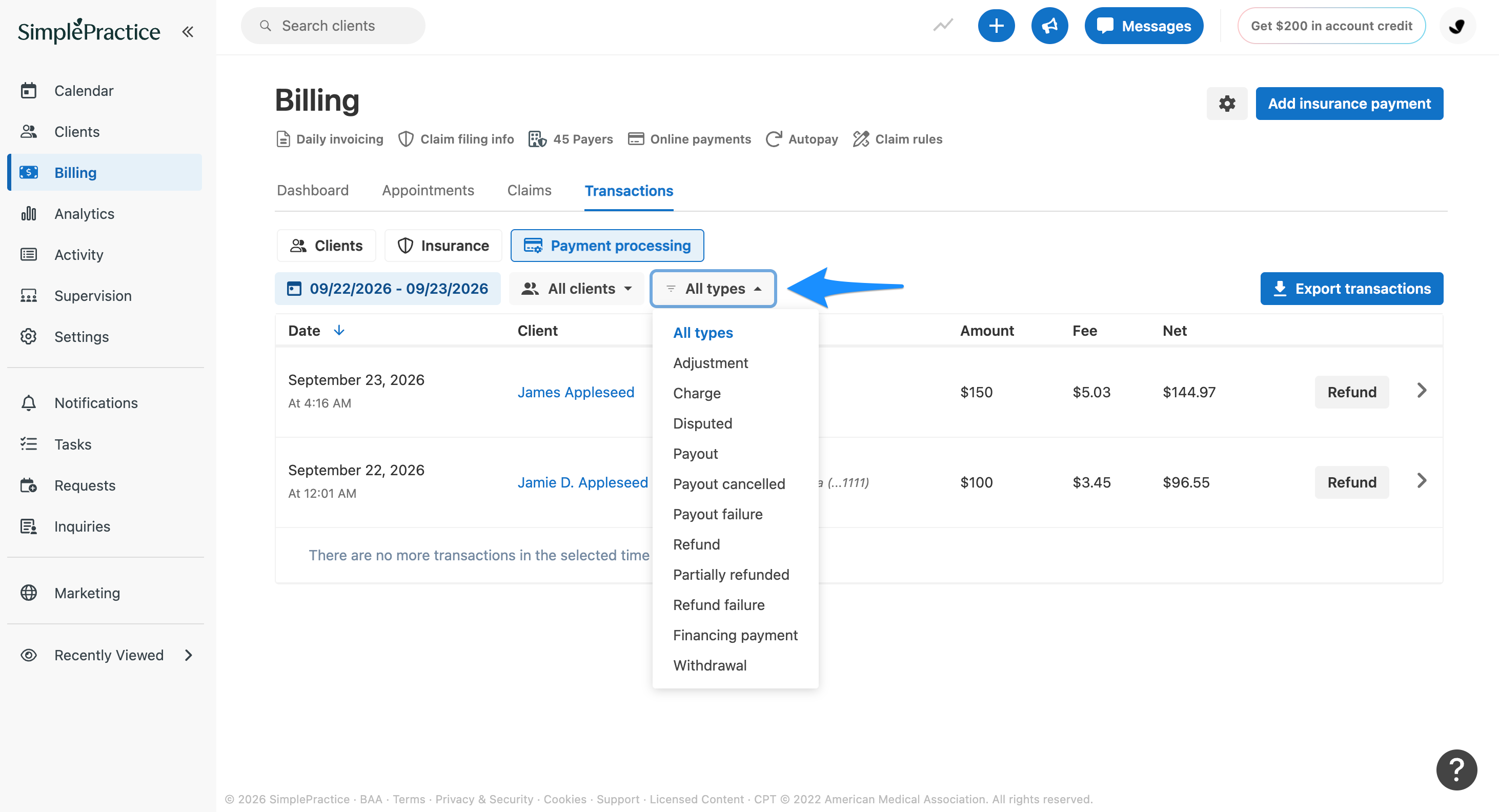The width and height of the screenshot is (1499, 812).
Task: Open the All clients filter dropdown
Action: [x=576, y=289]
